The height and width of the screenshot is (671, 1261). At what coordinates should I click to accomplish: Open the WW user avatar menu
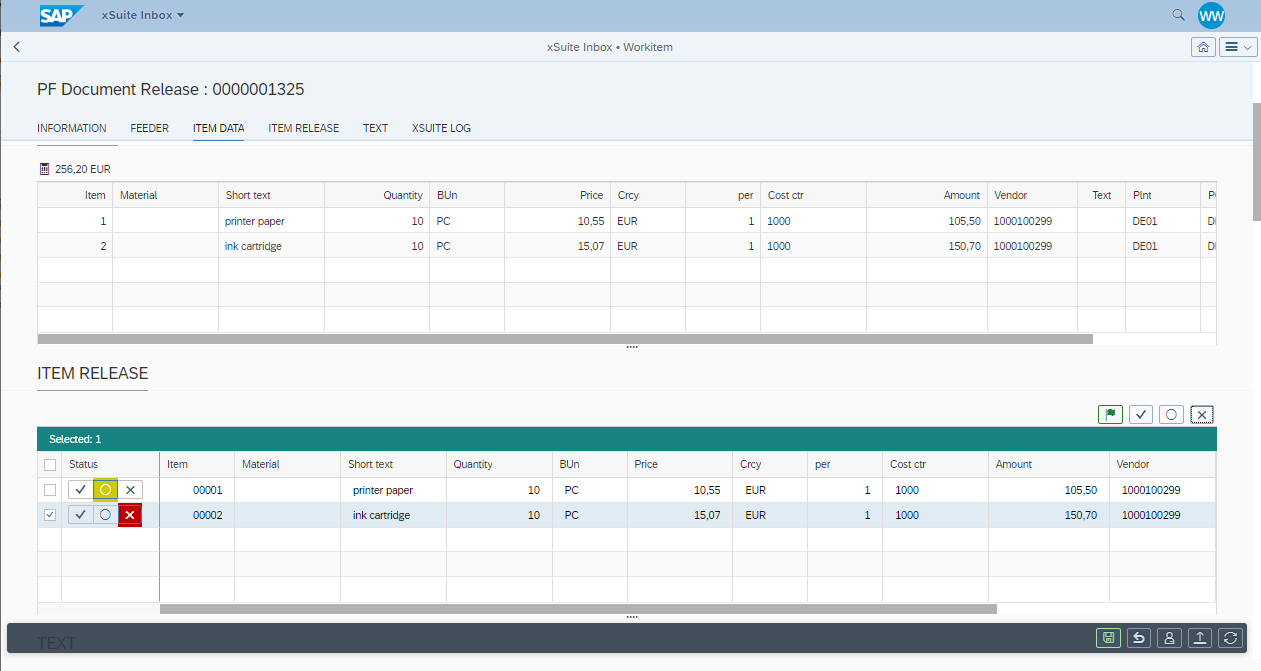(1211, 15)
